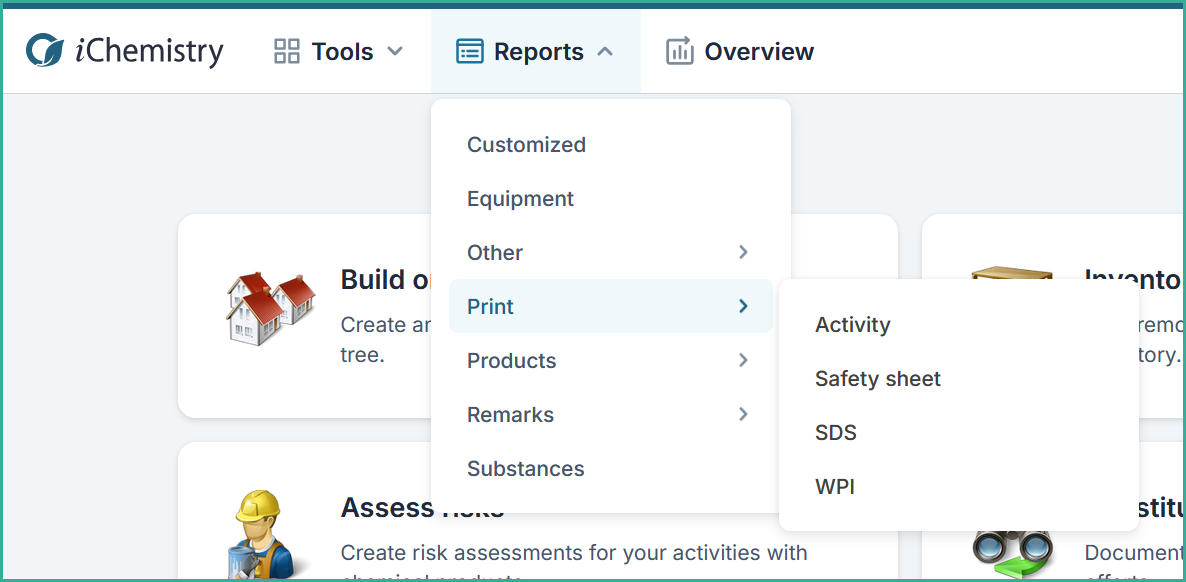Choose Activity in the Print submenu
This screenshot has height=582, width=1186.
958,325
